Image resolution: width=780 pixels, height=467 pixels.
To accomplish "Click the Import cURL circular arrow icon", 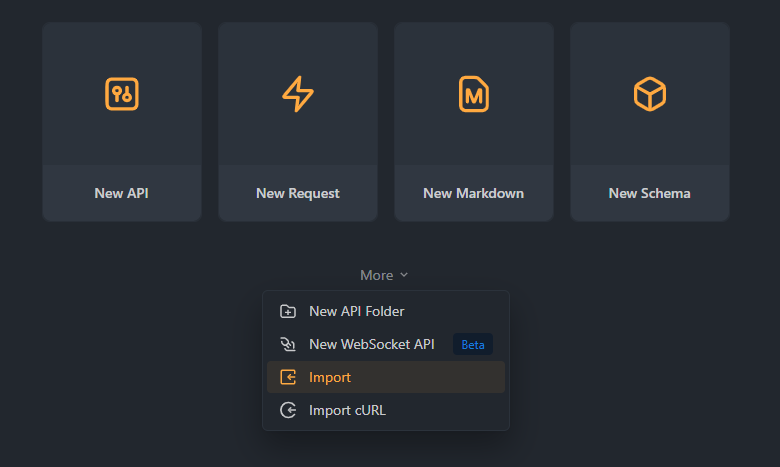I will 288,410.
